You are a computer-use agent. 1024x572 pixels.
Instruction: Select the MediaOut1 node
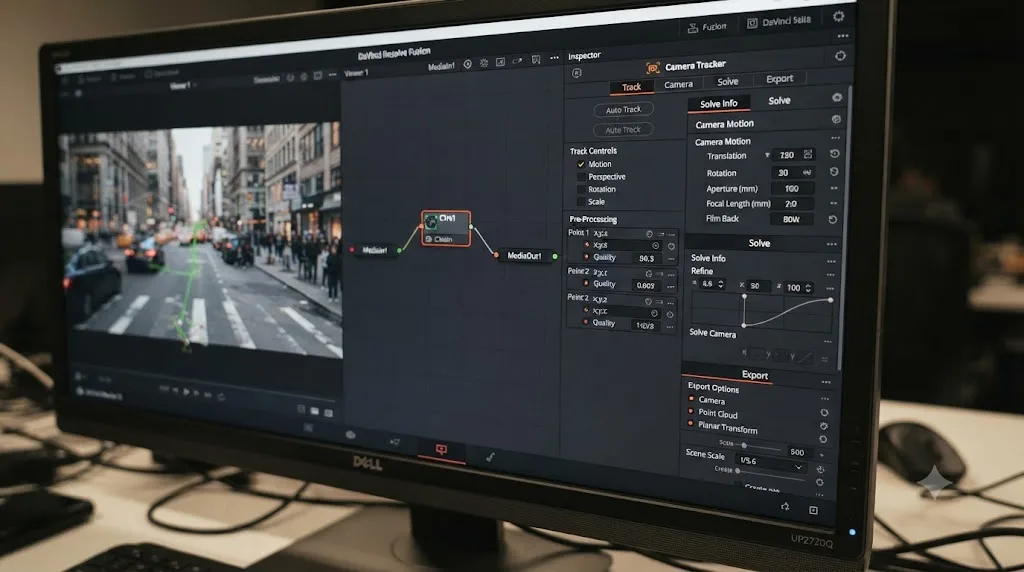coord(524,256)
